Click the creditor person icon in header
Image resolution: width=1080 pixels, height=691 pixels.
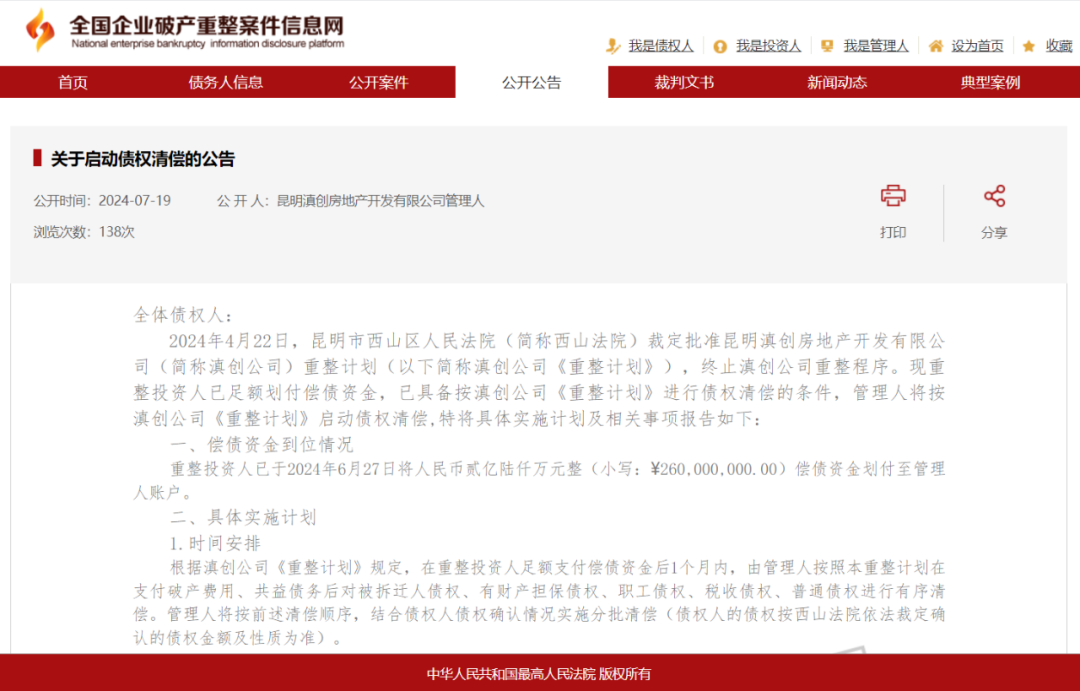tap(613, 46)
